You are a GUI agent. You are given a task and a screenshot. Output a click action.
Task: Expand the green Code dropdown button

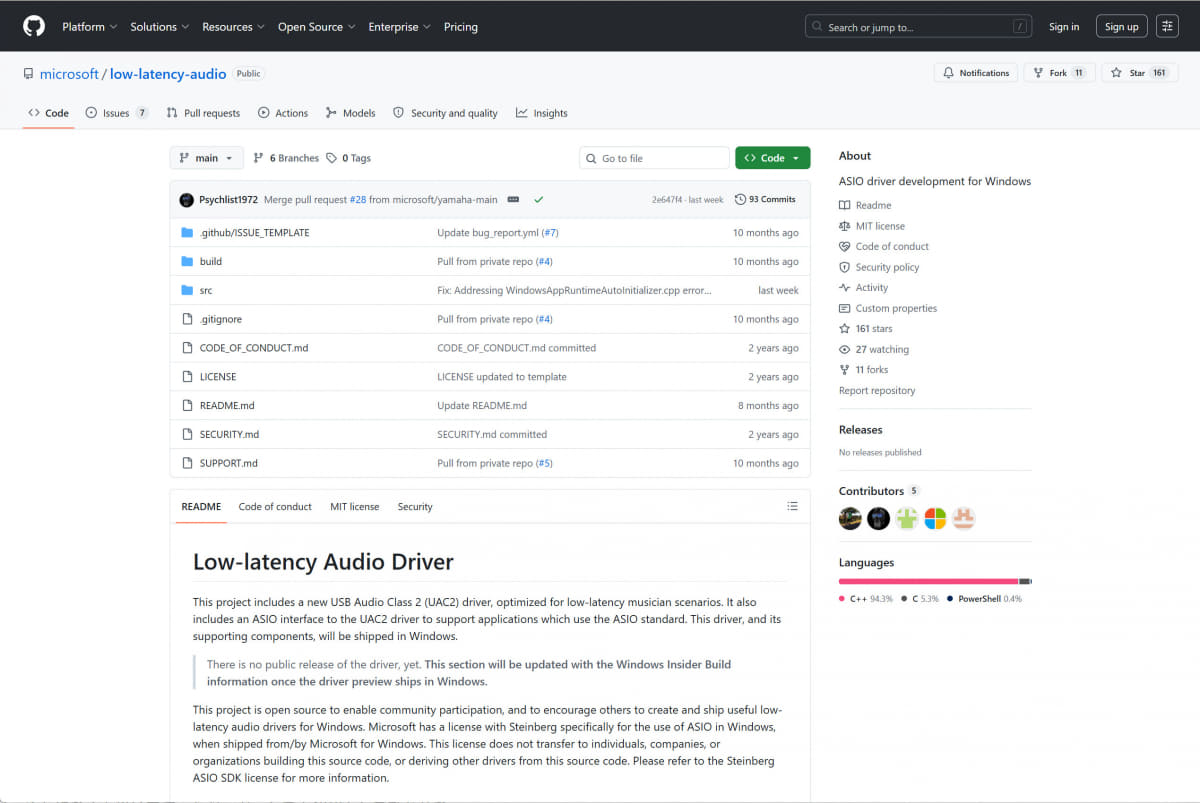[x=772, y=158]
